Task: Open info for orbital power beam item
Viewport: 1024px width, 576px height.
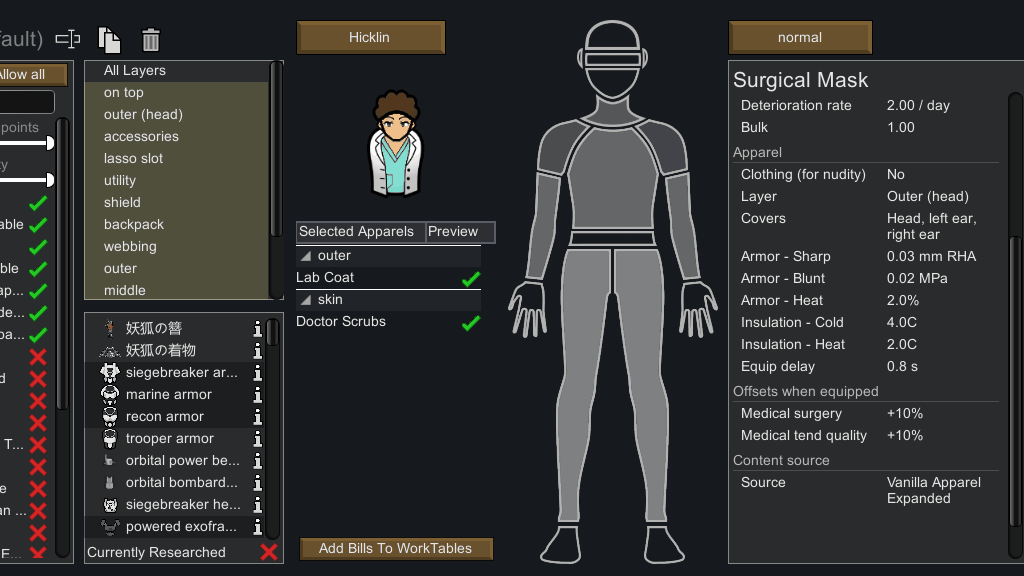Action: [x=257, y=461]
